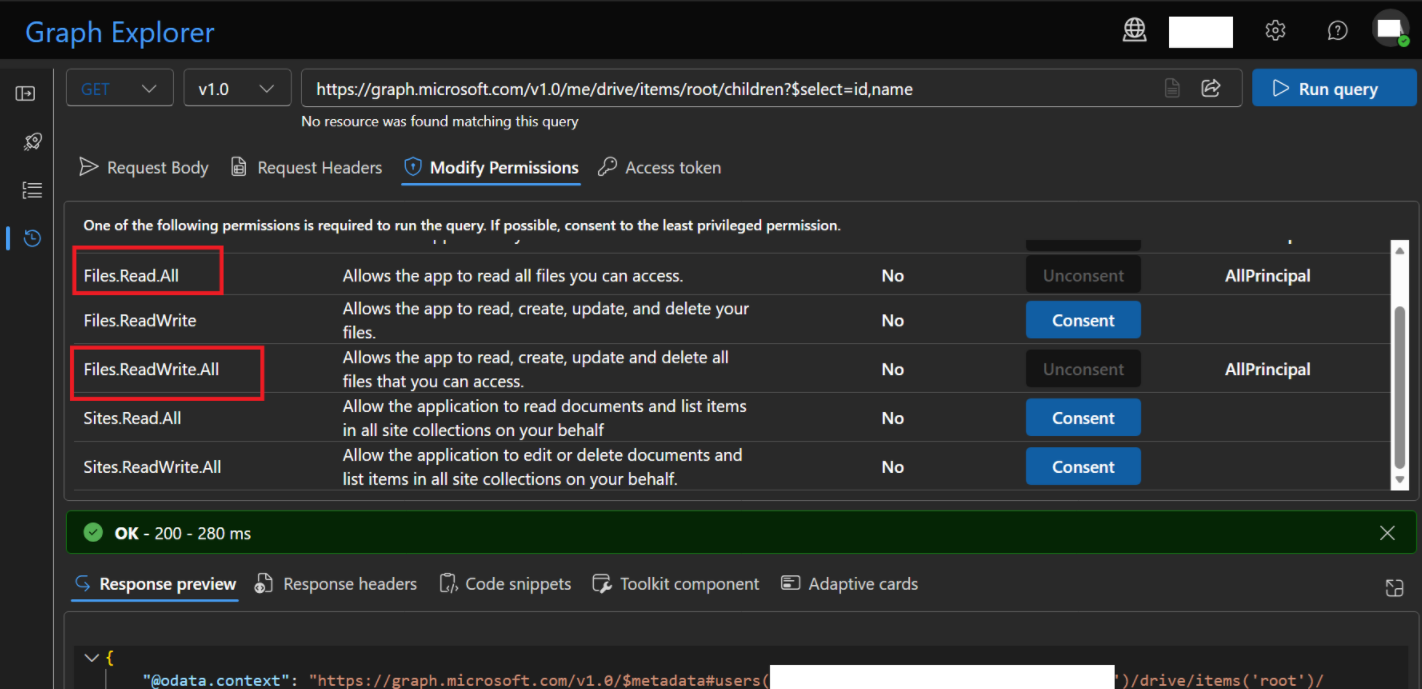
Task: Open the help question mark icon
Action: point(1337,30)
